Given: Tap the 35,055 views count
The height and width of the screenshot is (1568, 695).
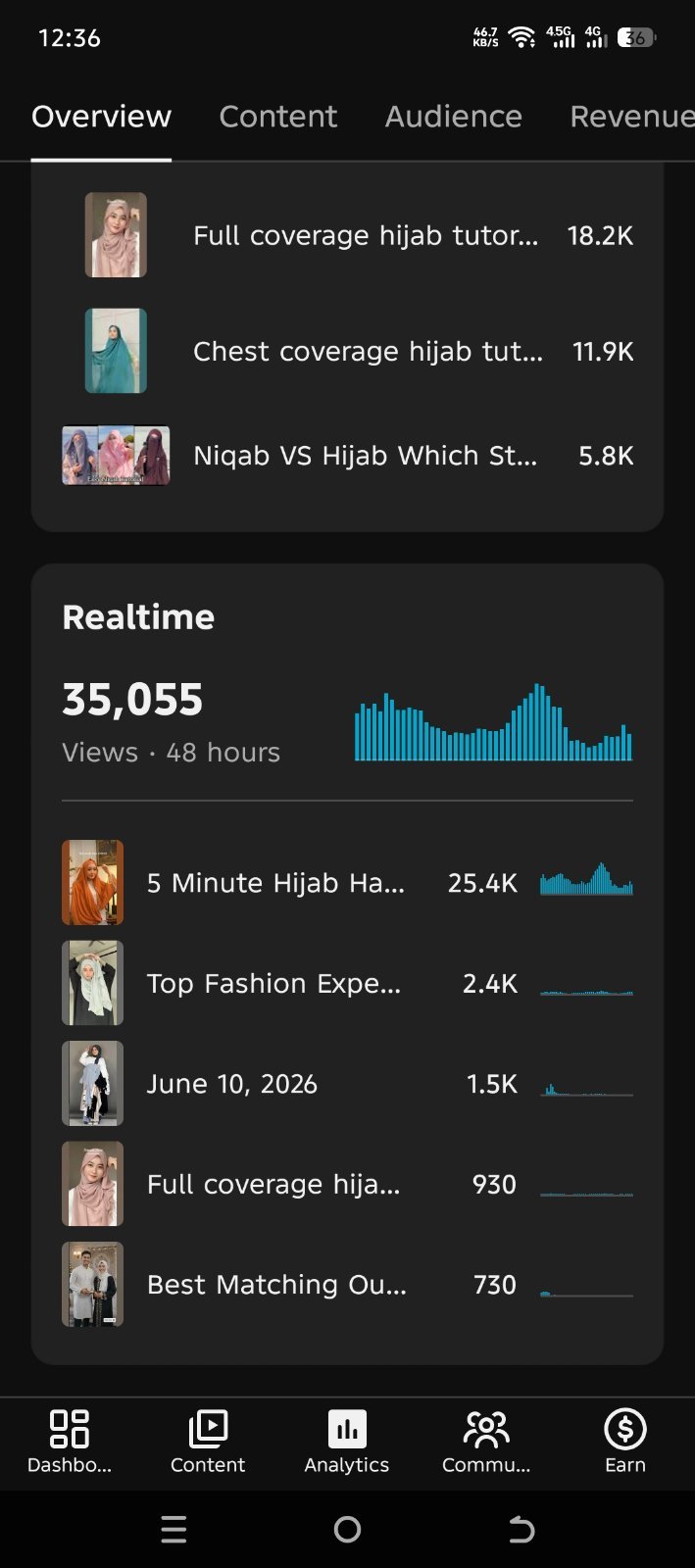Looking at the screenshot, I should pyautogui.click(x=132, y=700).
